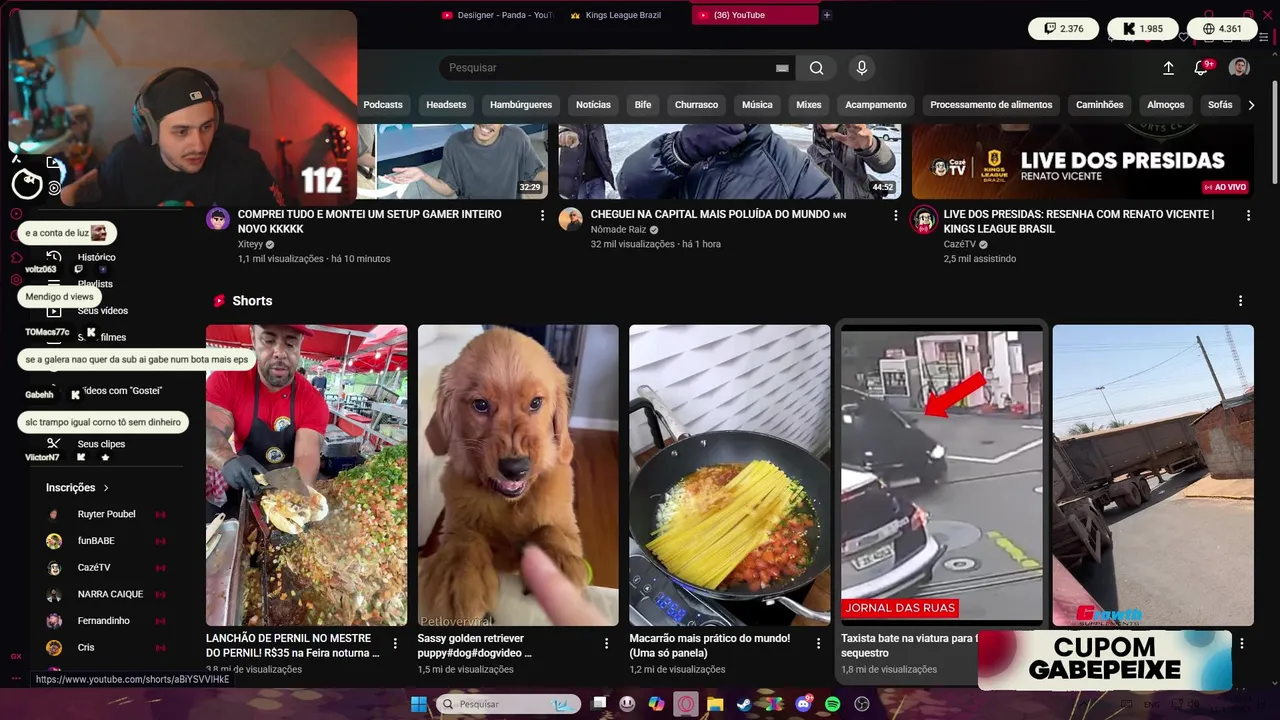Image resolution: width=1280 pixels, height=720 pixels.
Task: Open the Shorts section options menu
Action: coord(1240,301)
